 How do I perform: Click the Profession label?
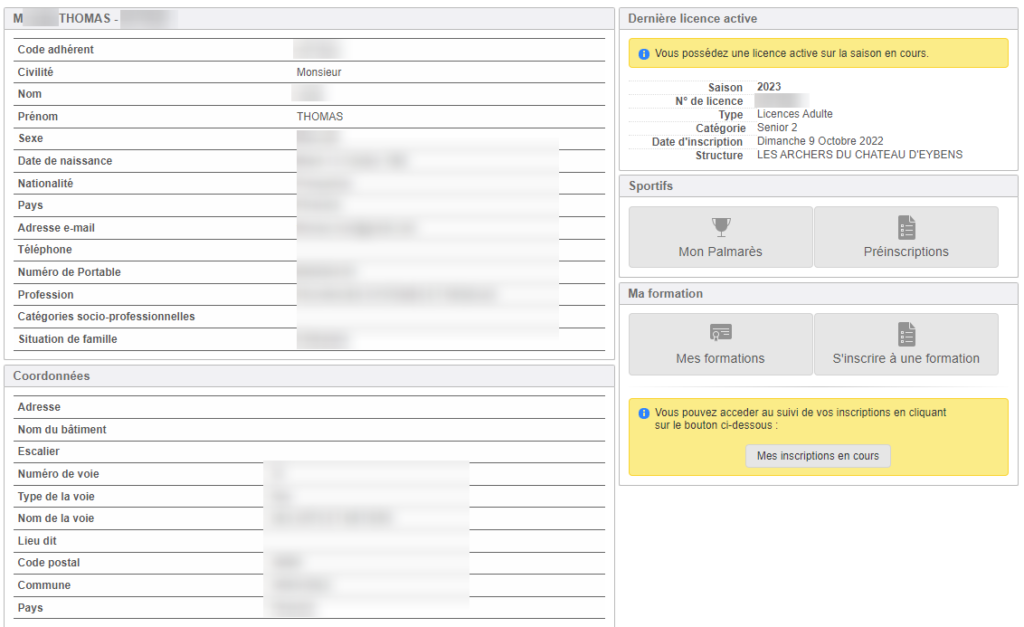pyautogui.click(x=46, y=295)
